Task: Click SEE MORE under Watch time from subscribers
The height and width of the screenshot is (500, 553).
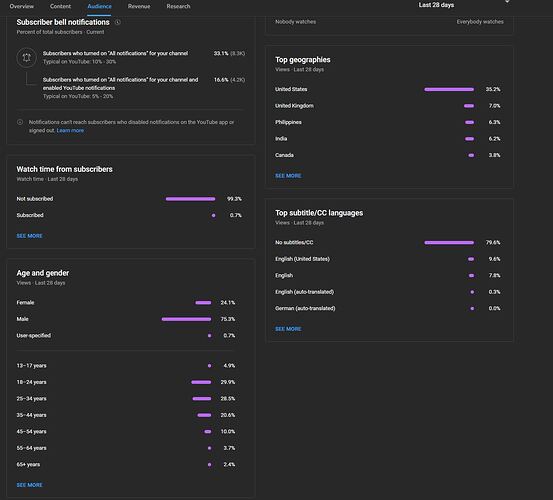Action: pos(29,236)
